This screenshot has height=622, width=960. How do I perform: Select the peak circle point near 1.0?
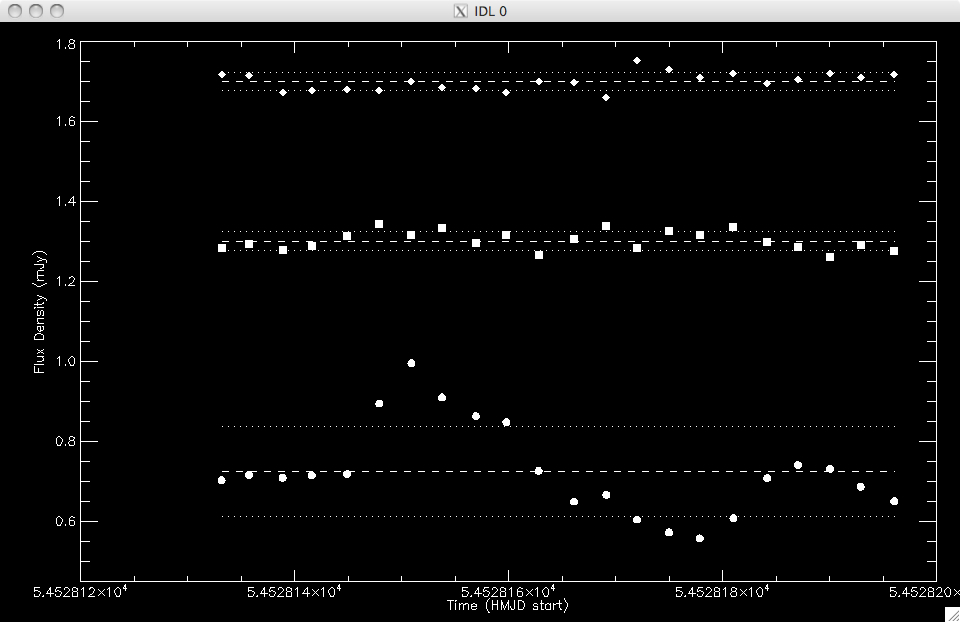click(411, 363)
